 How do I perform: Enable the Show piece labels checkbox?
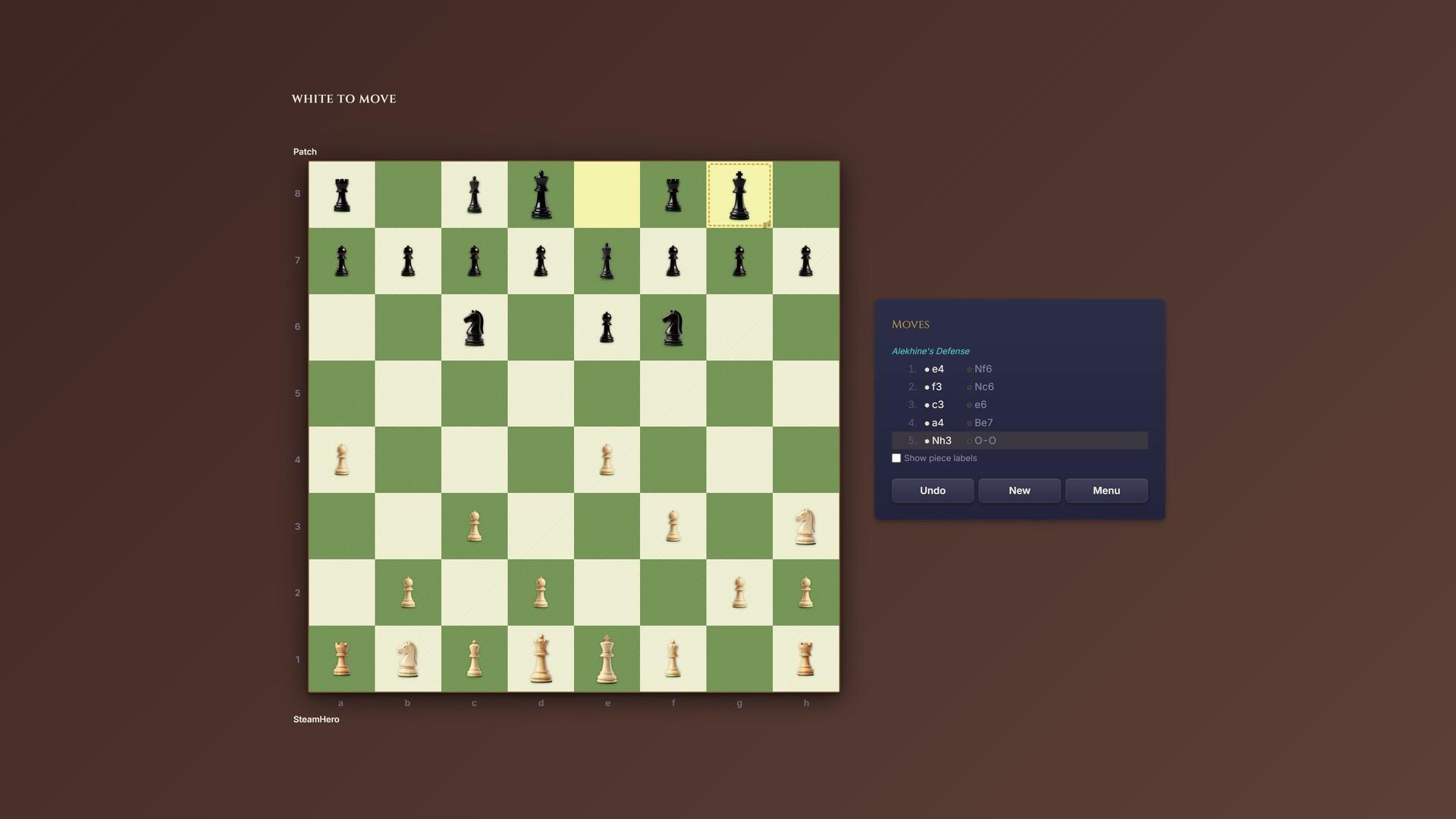[x=896, y=458]
